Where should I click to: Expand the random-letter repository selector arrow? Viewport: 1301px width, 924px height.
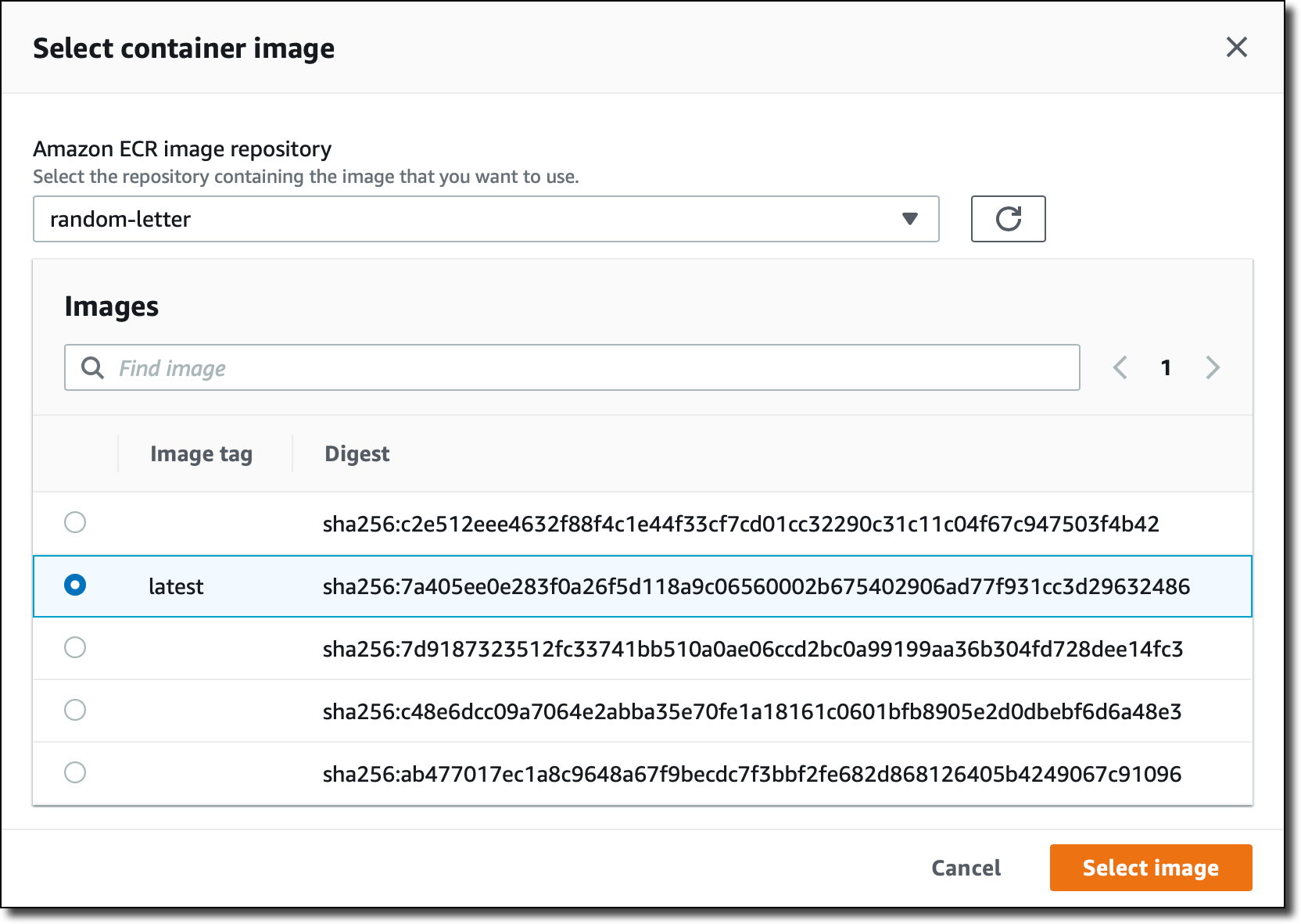tap(909, 219)
